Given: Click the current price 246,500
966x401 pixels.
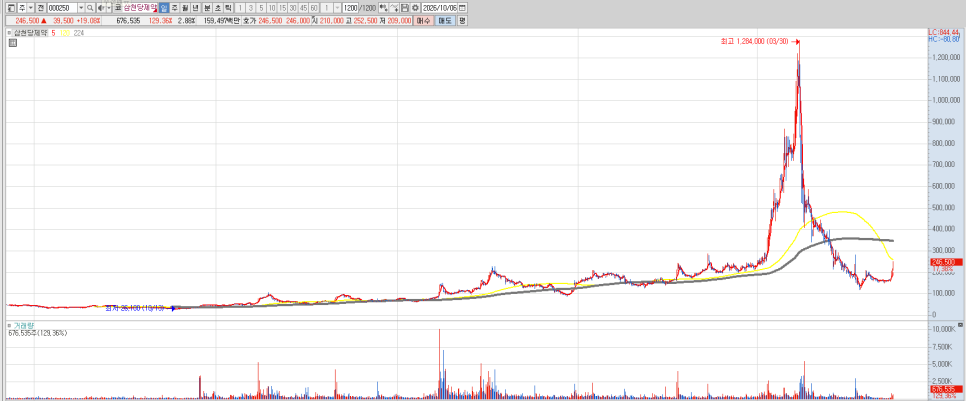Looking at the screenshot, I should (27, 20).
